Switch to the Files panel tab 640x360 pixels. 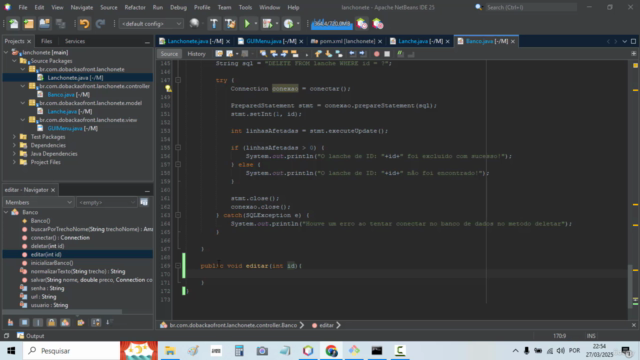pos(47,41)
